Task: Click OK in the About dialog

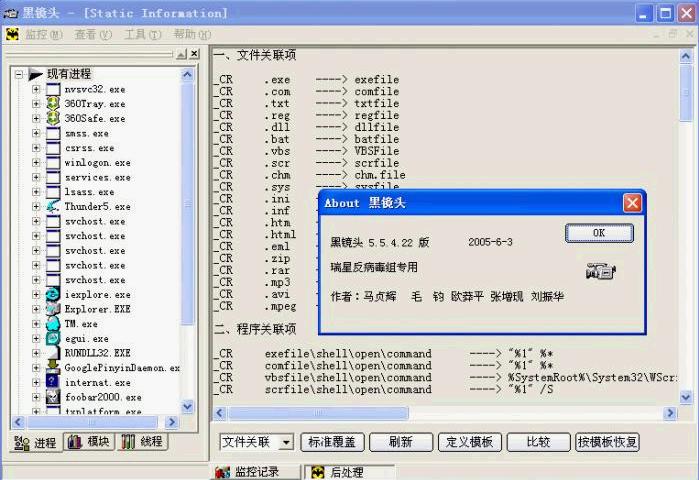Action: pos(599,233)
